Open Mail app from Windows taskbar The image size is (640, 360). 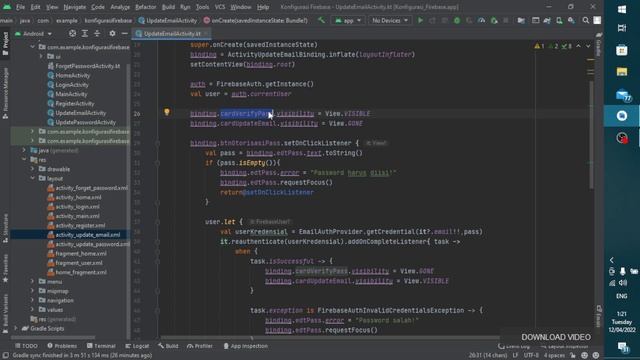tap(622, 95)
